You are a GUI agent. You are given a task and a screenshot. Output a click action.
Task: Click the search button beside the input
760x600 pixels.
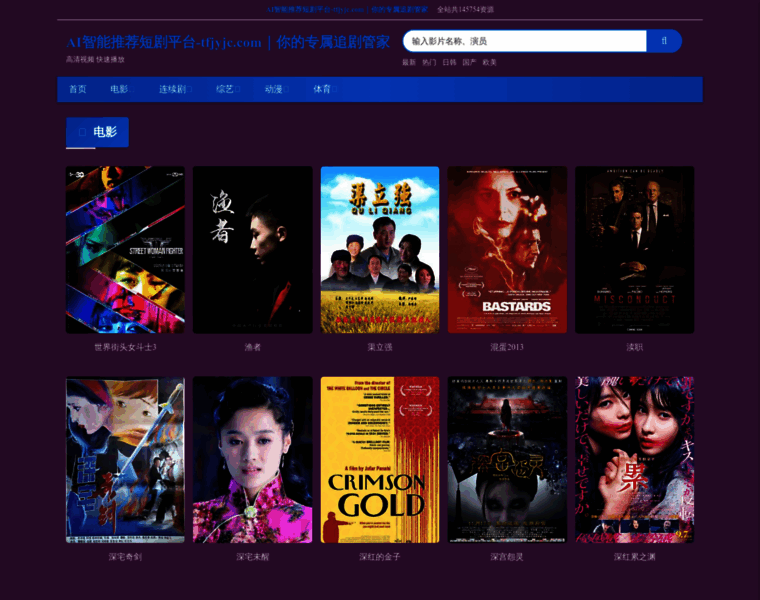coord(664,41)
